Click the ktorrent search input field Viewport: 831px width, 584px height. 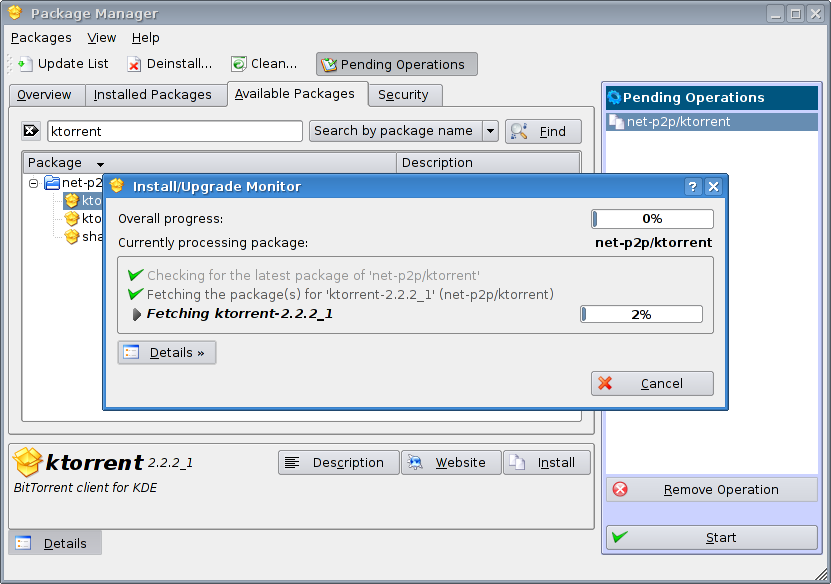(x=175, y=131)
